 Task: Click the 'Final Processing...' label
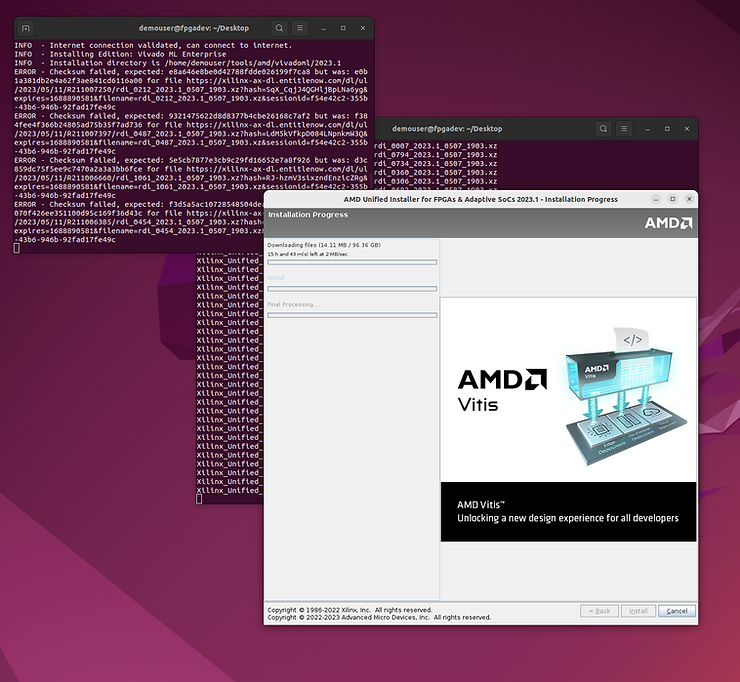coord(293,305)
